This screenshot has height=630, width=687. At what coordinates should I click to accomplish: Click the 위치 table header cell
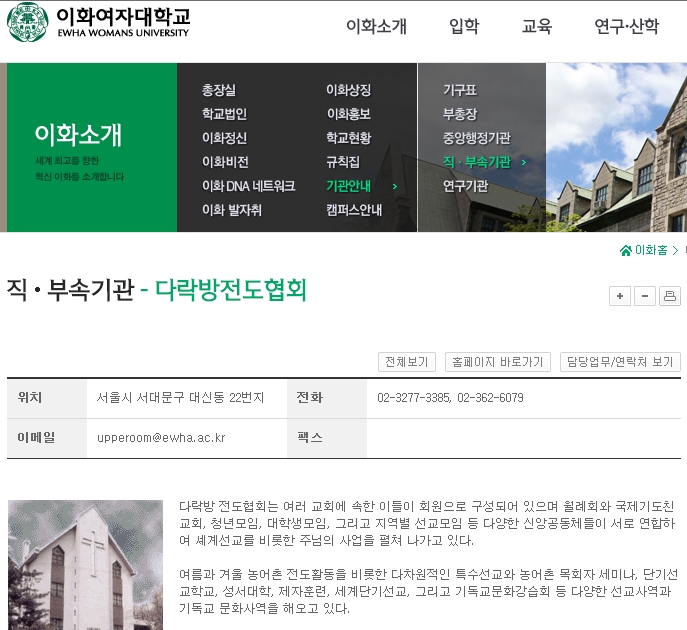click(47, 398)
